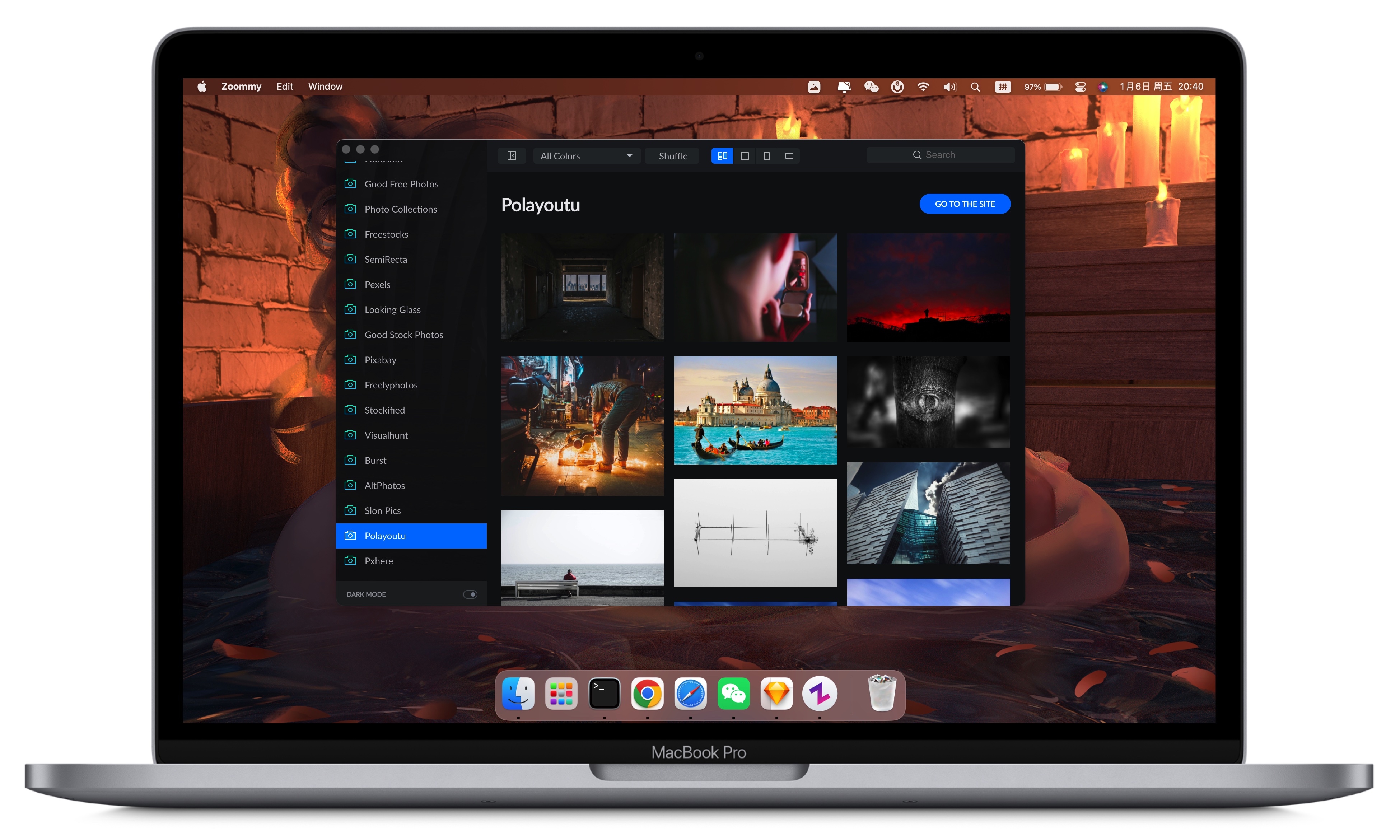Click the Pxhere camera icon in sidebar
The image size is (1400, 840).
tap(350, 560)
